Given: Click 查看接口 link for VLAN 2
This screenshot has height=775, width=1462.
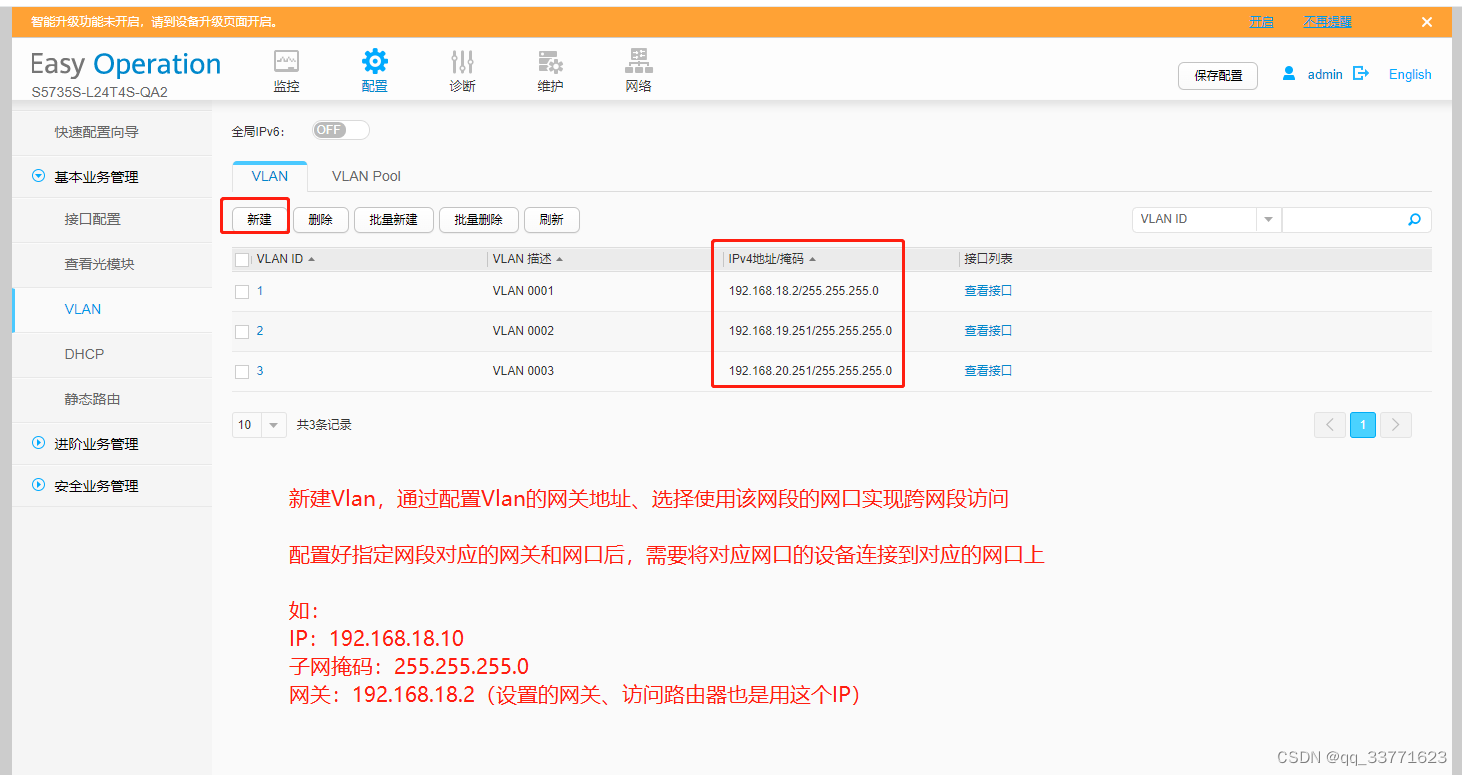Looking at the screenshot, I should [988, 331].
